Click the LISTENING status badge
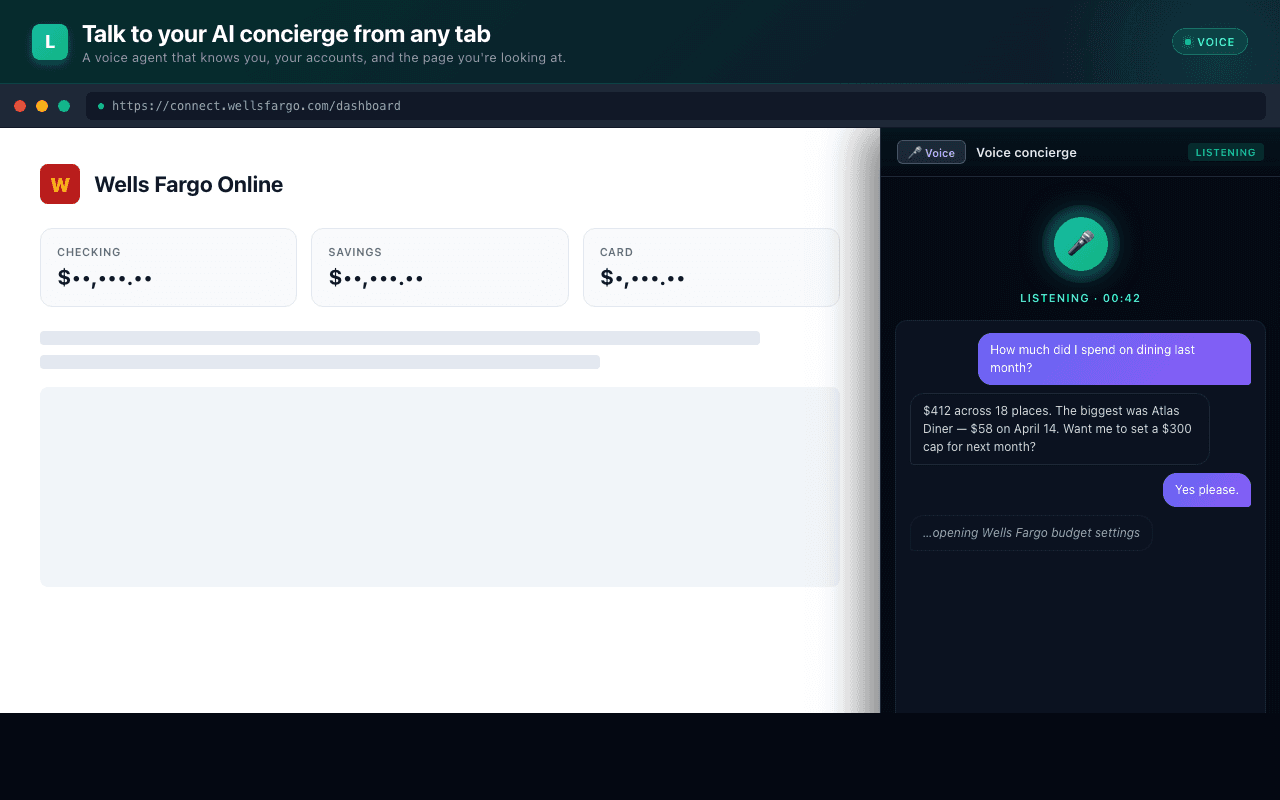 coord(1225,152)
